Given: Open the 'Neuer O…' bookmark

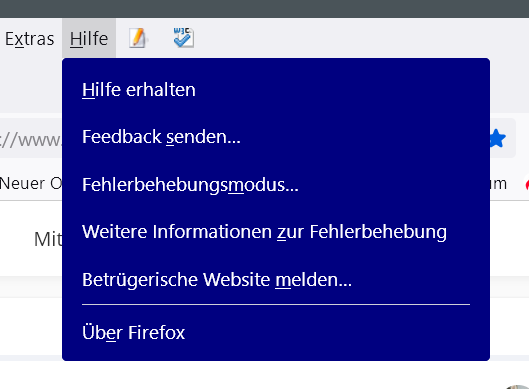Looking at the screenshot, I should (31, 184).
